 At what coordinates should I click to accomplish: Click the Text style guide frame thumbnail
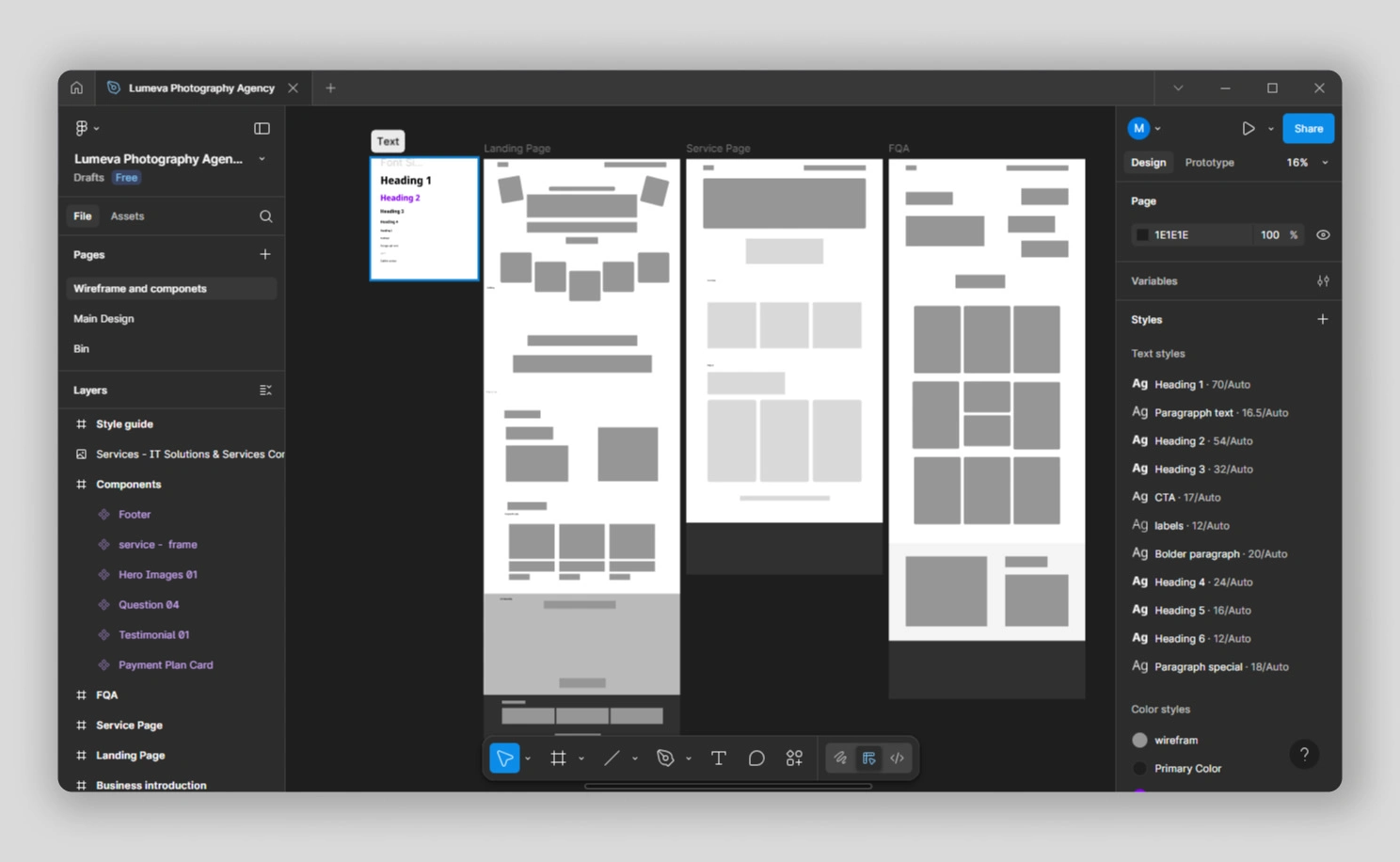click(424, 218)
